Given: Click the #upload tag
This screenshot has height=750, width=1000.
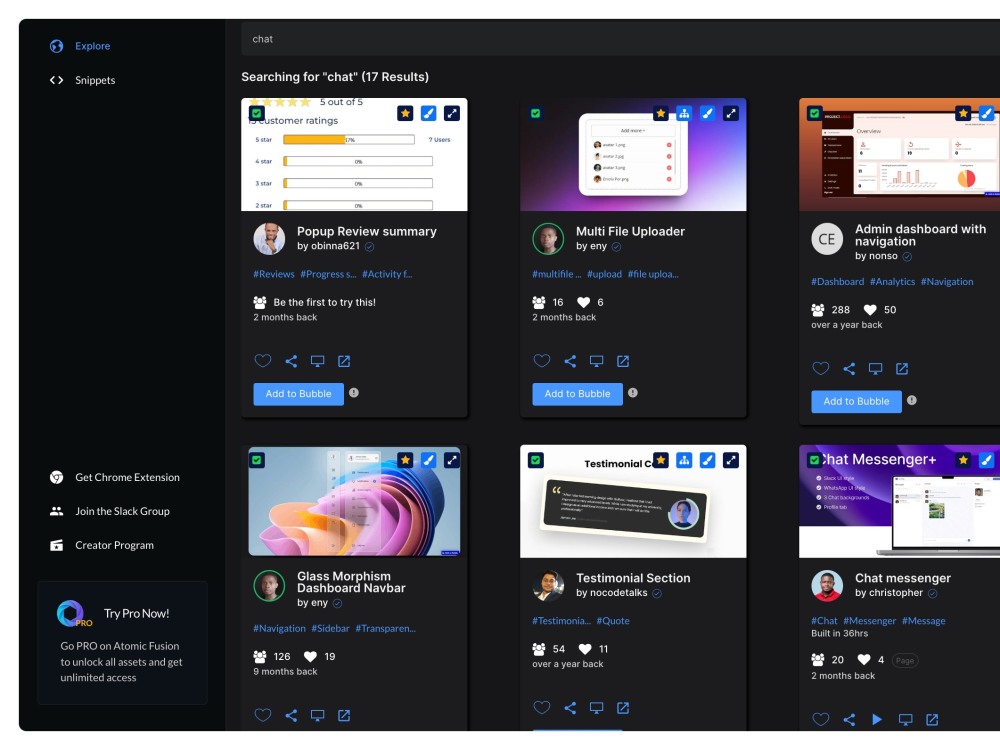Looking at the screenshot, I should pyautogui.click(x=605, y=274).
